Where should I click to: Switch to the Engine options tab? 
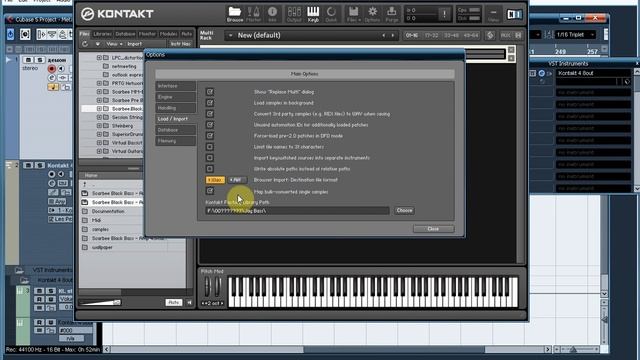175,97
